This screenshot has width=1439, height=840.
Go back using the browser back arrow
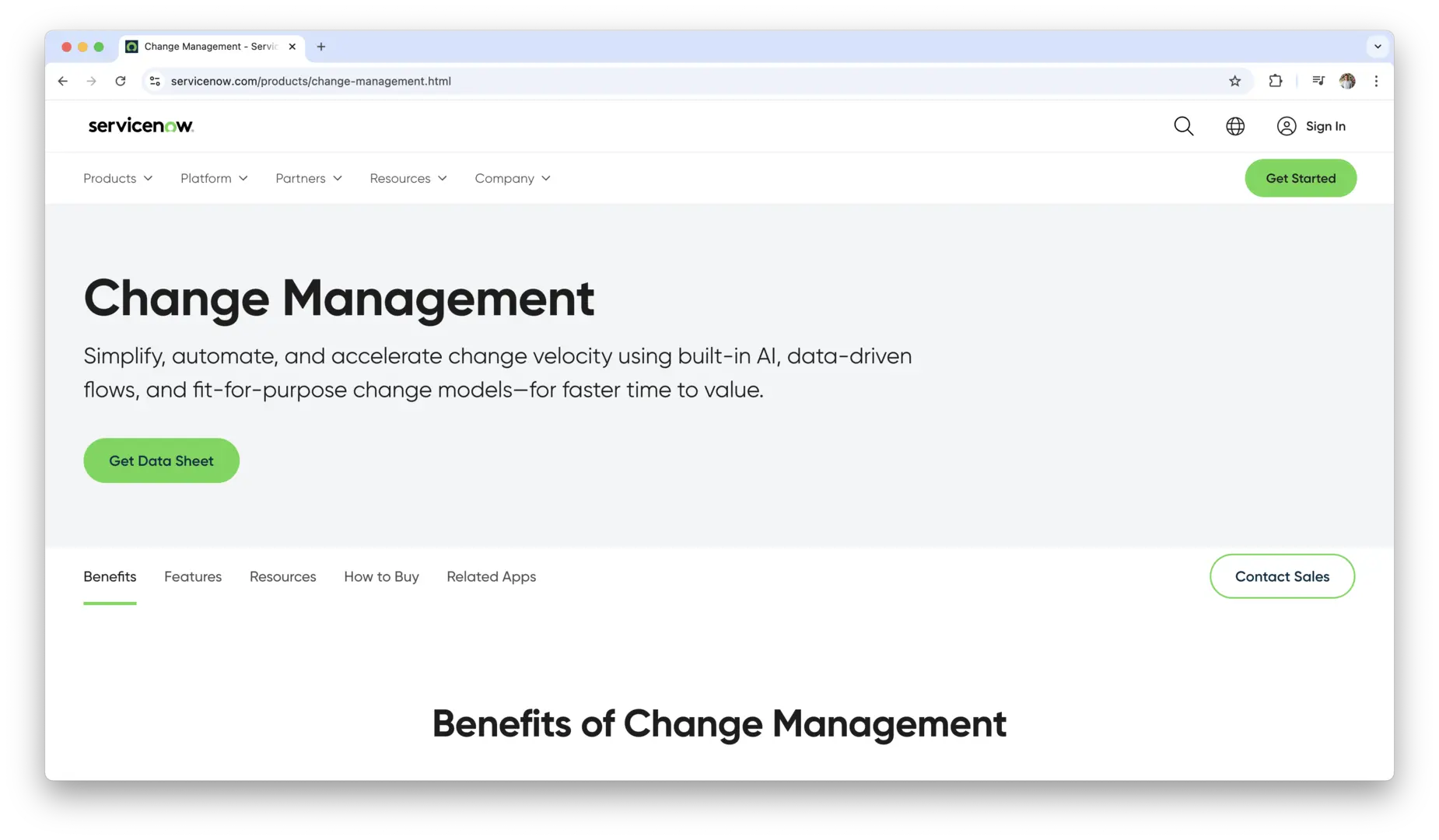(x=63, y=81)
